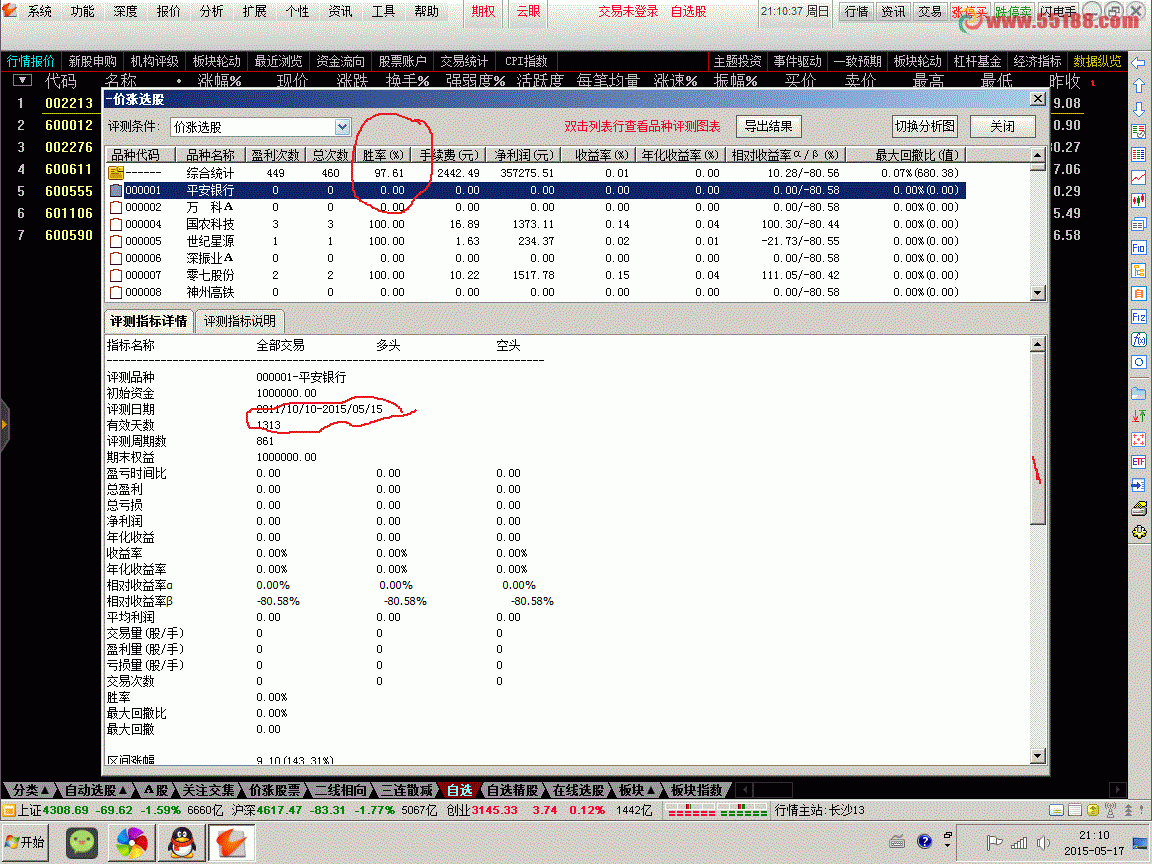This screenshot has width=1152, height=864.
Task: Check the box for 000008 神州高铁
Action: (115, 292)
